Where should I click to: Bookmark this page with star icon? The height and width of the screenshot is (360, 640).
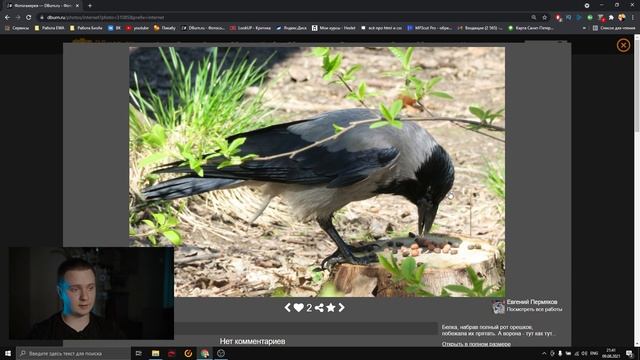pos(544,18)
